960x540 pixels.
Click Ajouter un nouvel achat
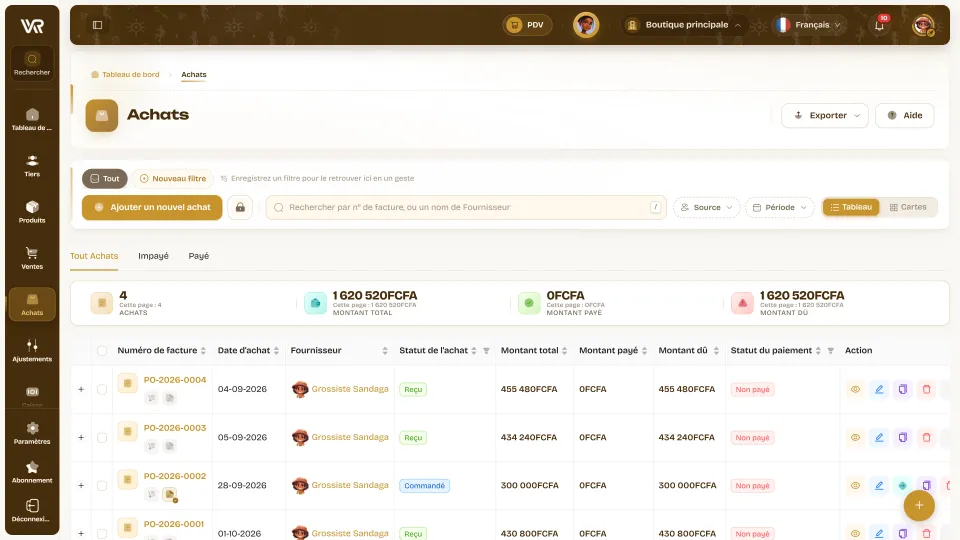pos(152,208)
